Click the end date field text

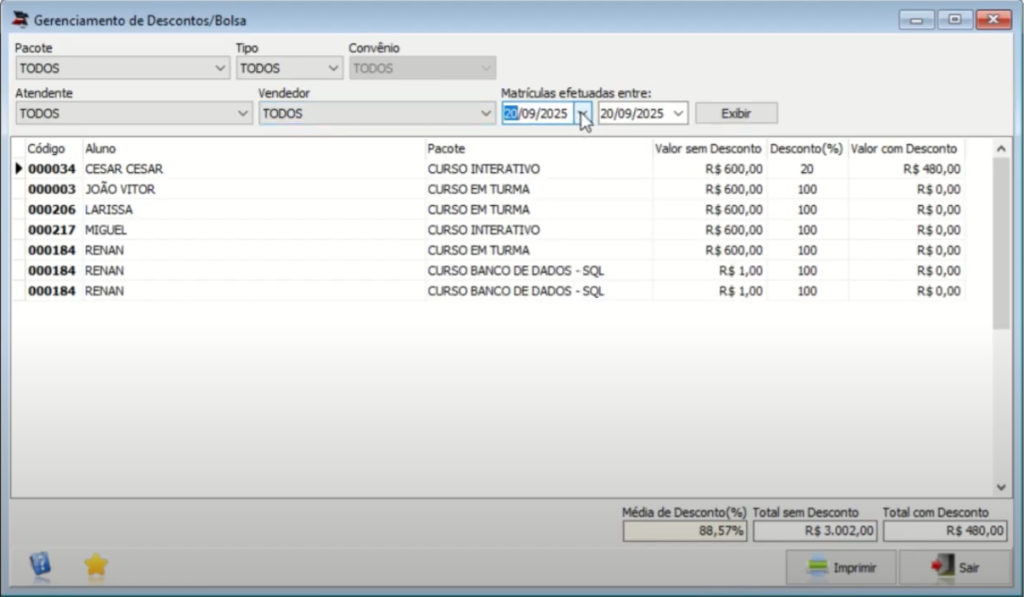tap(632, 114)
